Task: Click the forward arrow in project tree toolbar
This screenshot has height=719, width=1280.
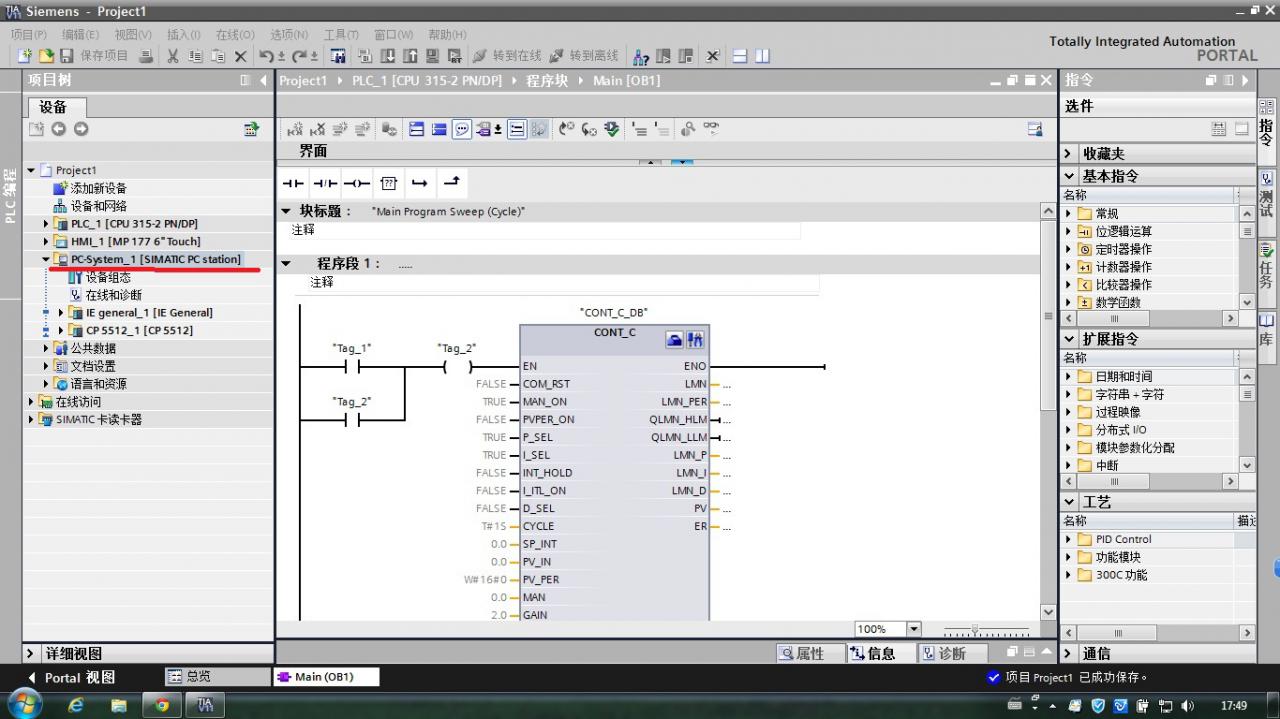Action: (x=81, y=129)
